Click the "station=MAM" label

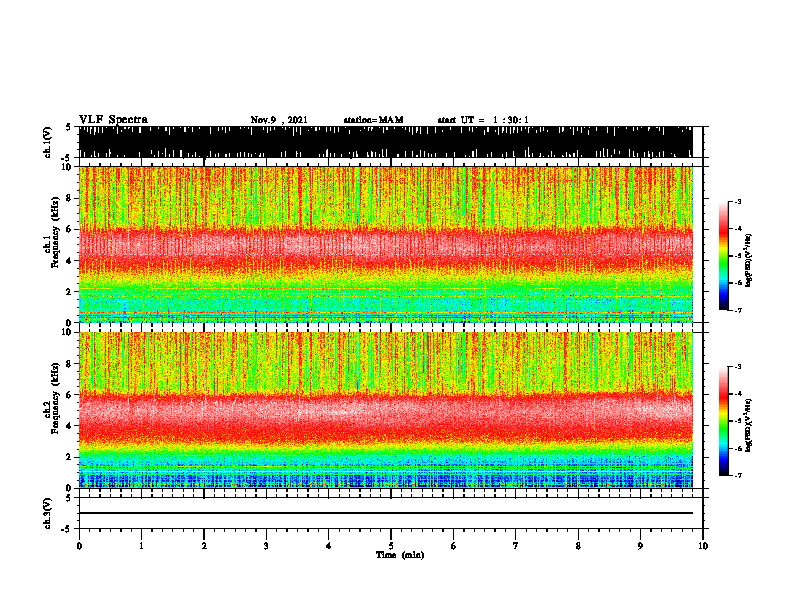(x=373, y=120)
